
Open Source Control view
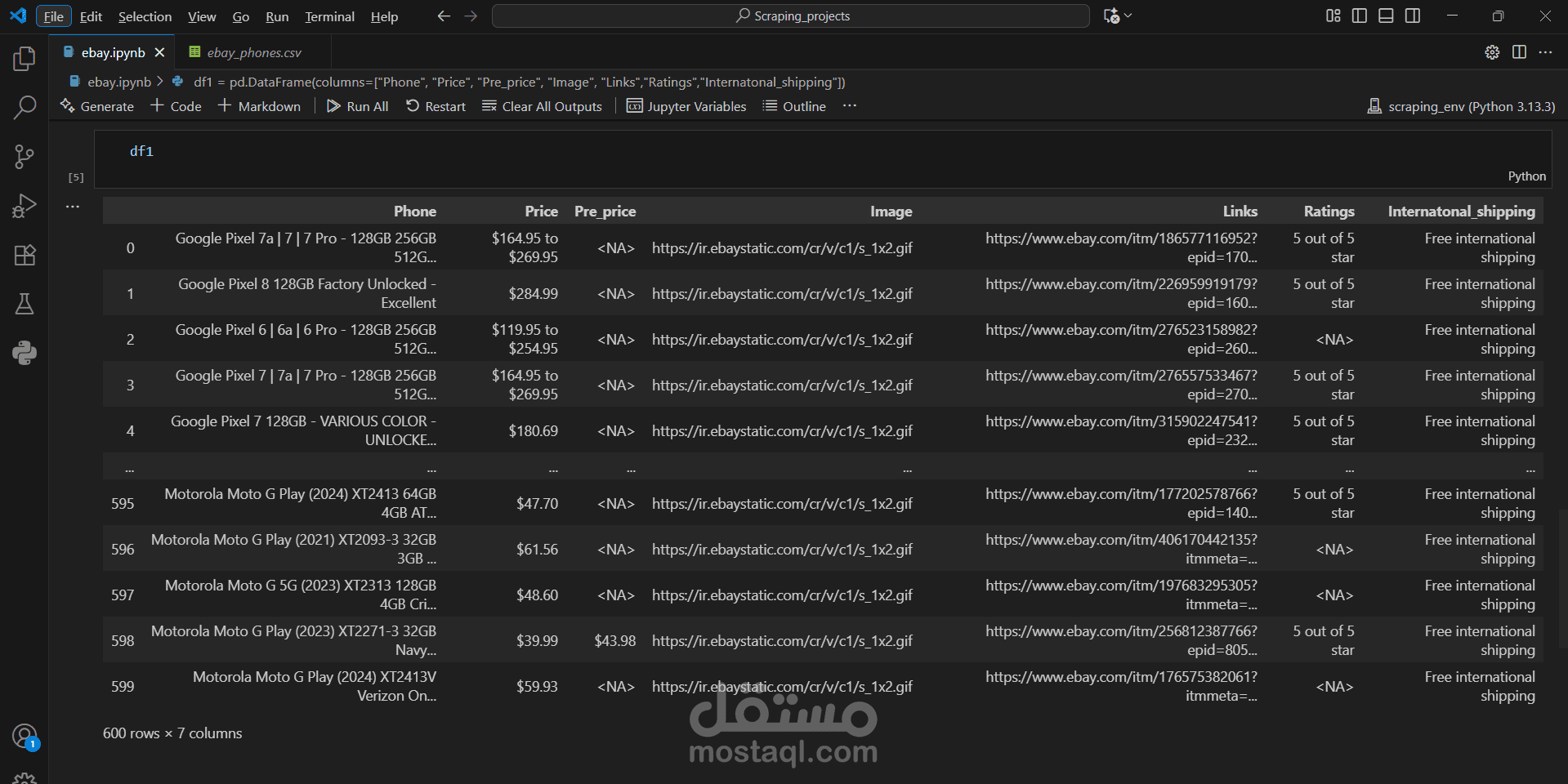pos(25,157)
